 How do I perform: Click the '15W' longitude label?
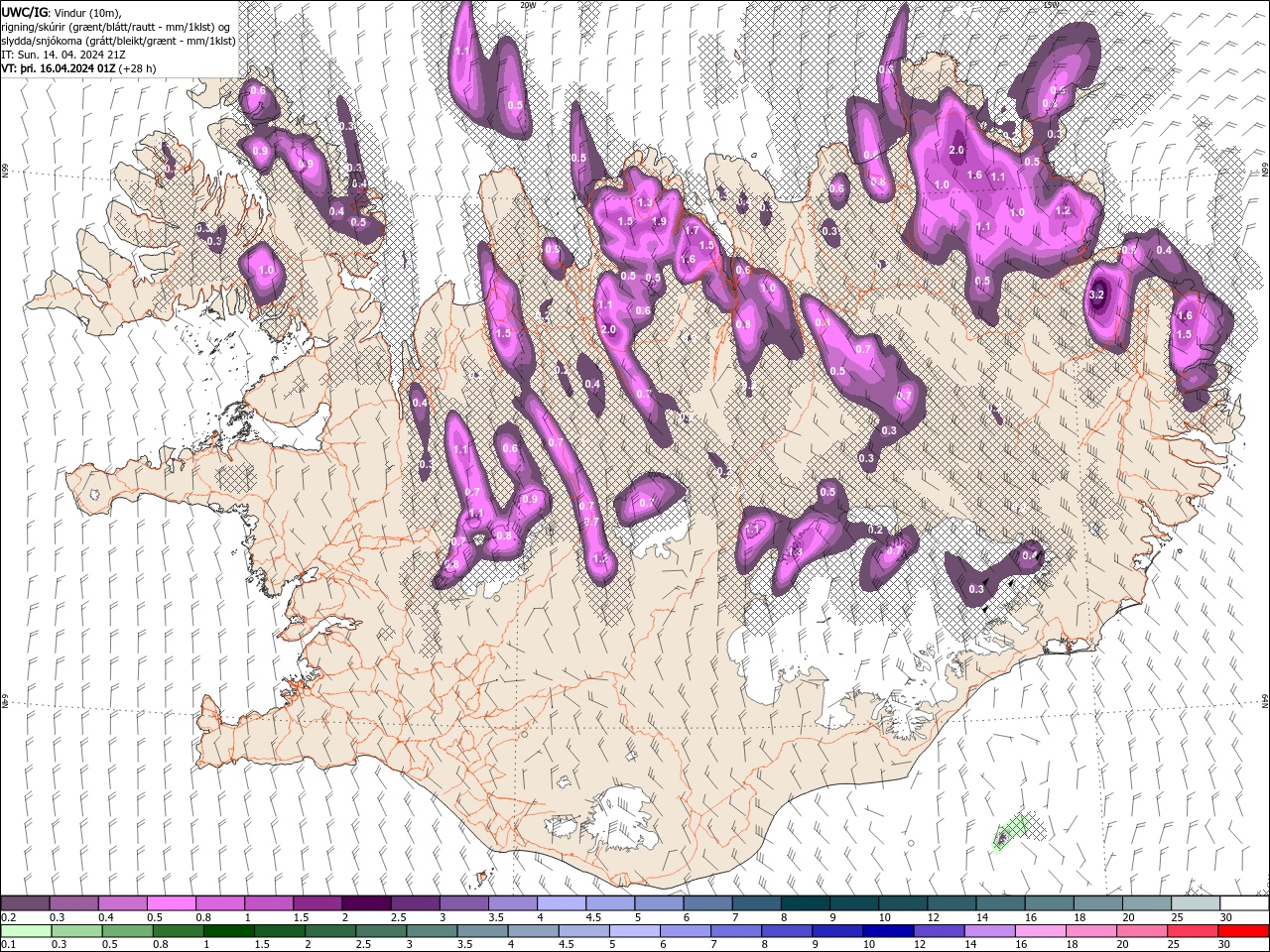(x=1052, y=5)
